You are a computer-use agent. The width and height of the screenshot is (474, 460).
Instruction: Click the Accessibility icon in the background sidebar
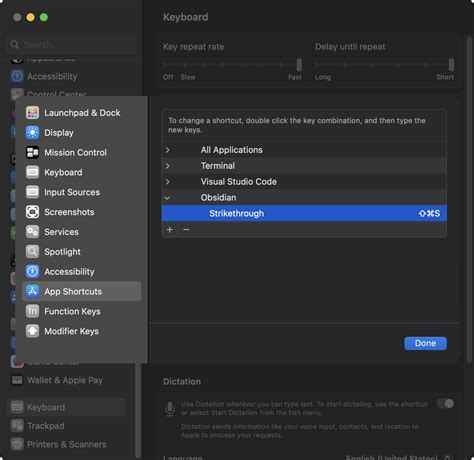tap(17, 76)
